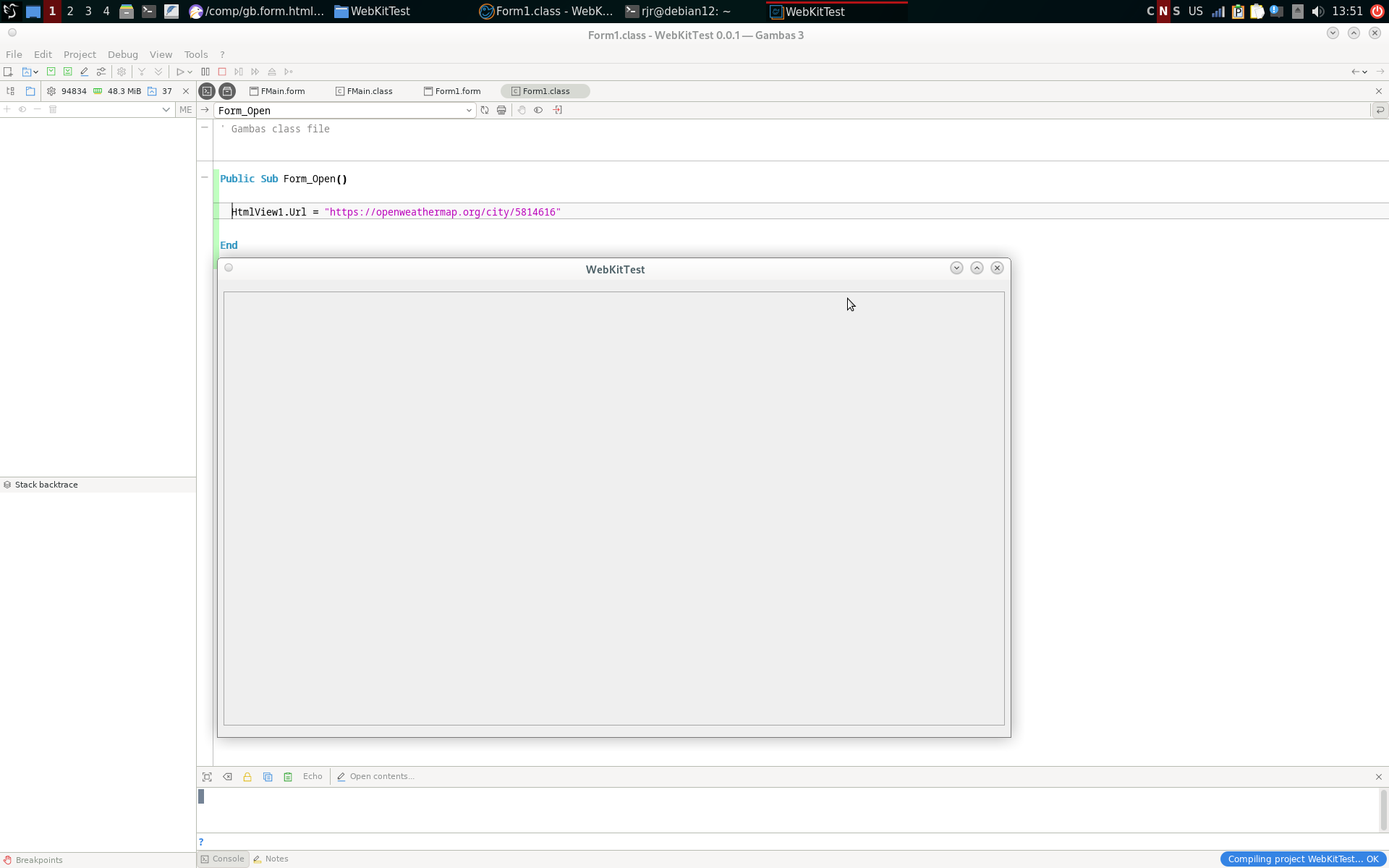Switch to the Notes tab

[x=271, y=859]
